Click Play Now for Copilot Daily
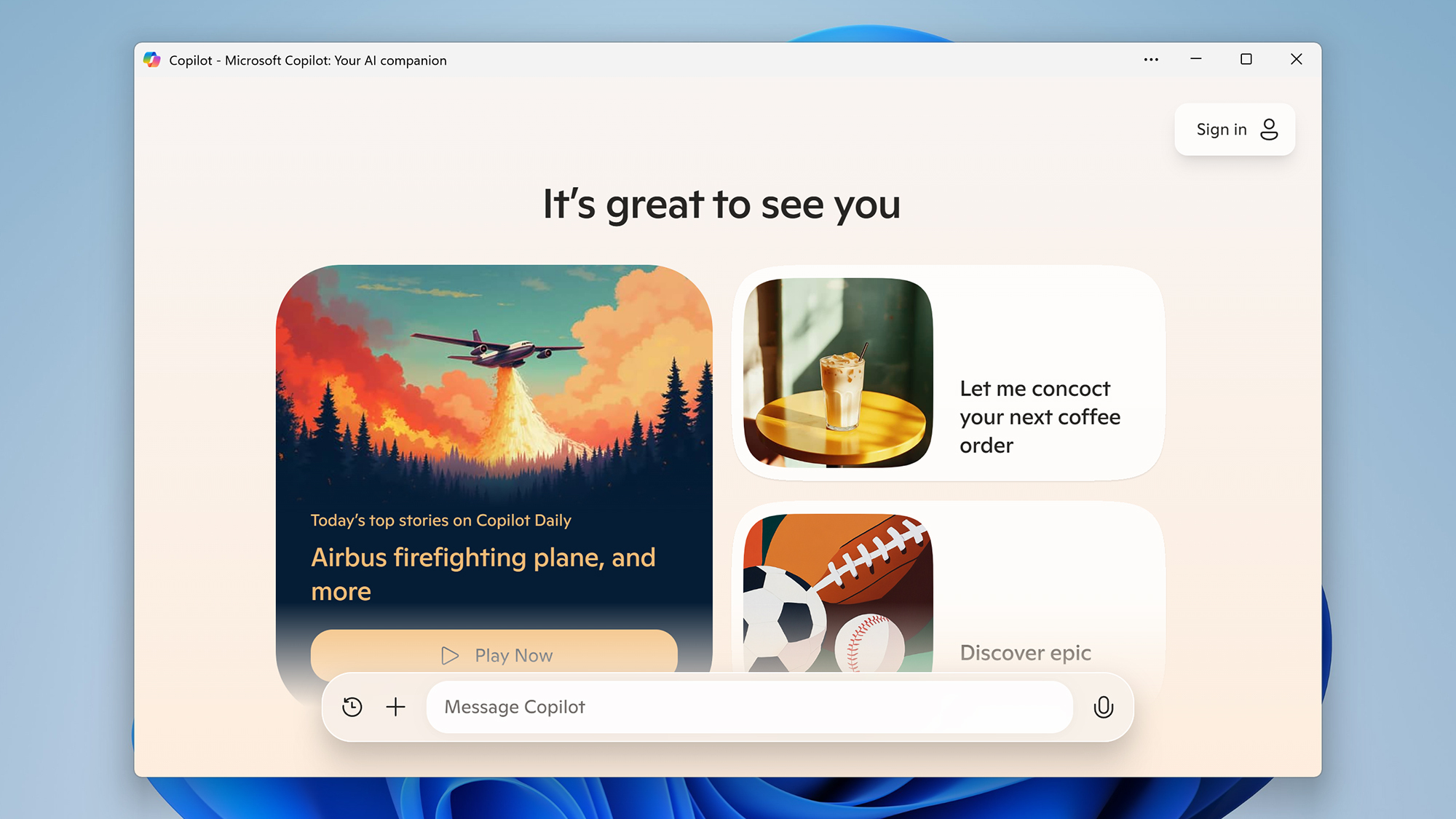The width and height of the screenshot is (1456, 819). [497, 655]
